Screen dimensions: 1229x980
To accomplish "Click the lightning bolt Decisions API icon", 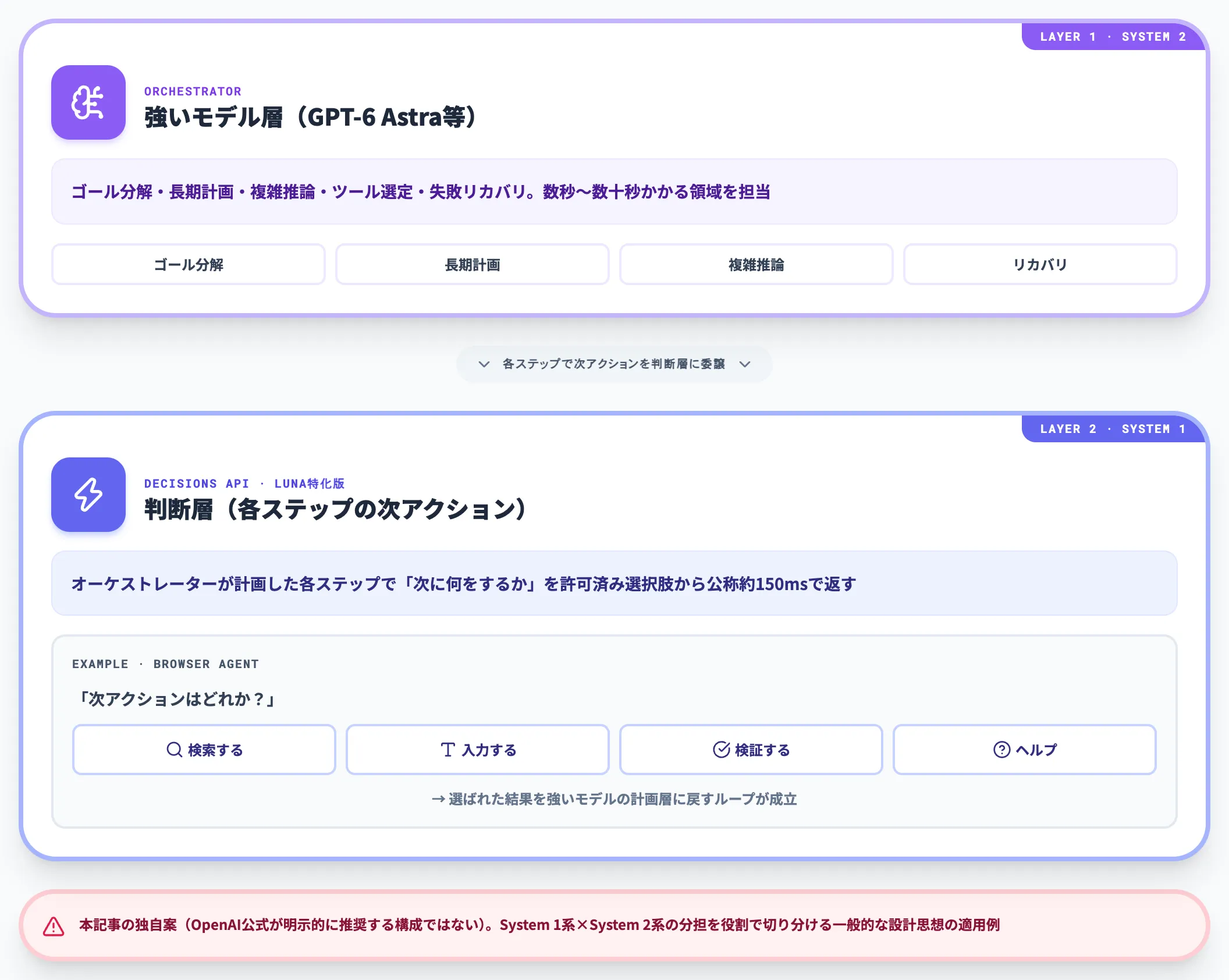I will coord(88,495).
